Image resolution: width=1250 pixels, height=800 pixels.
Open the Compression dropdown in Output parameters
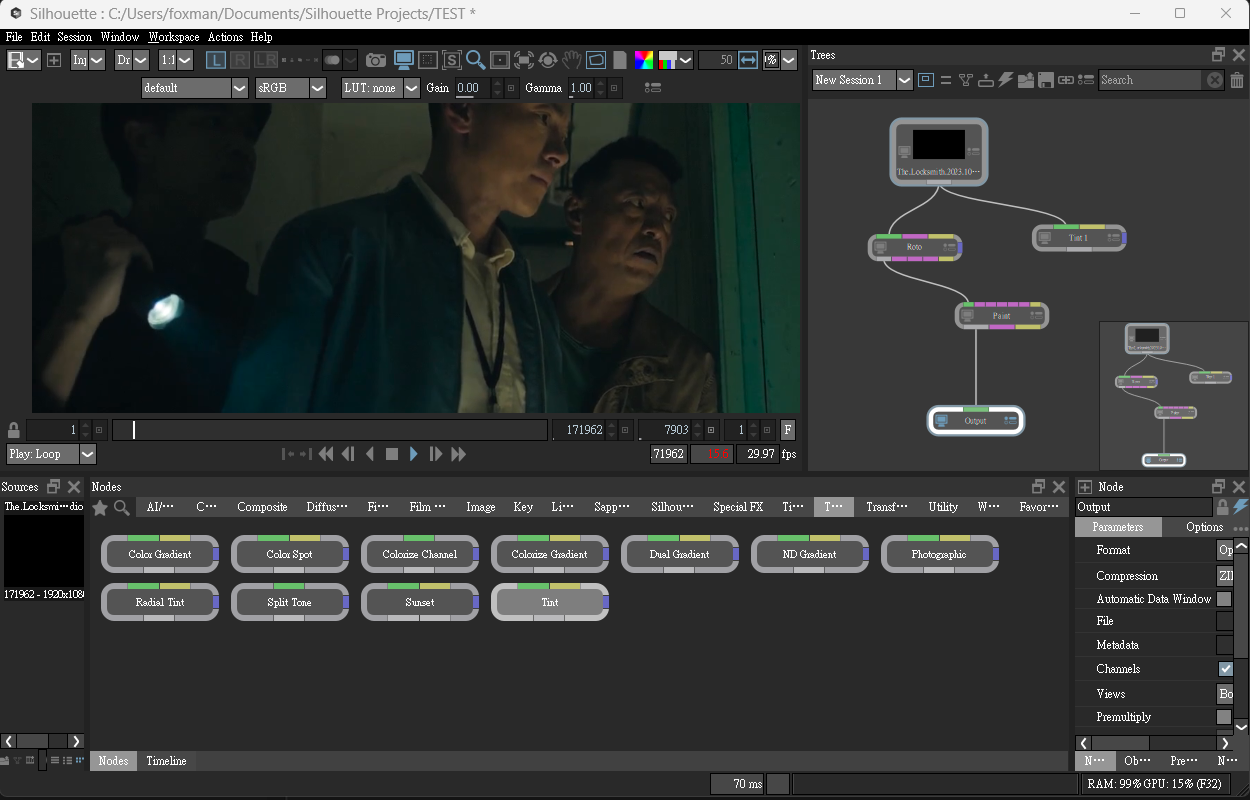click(x=1225, y=576)
